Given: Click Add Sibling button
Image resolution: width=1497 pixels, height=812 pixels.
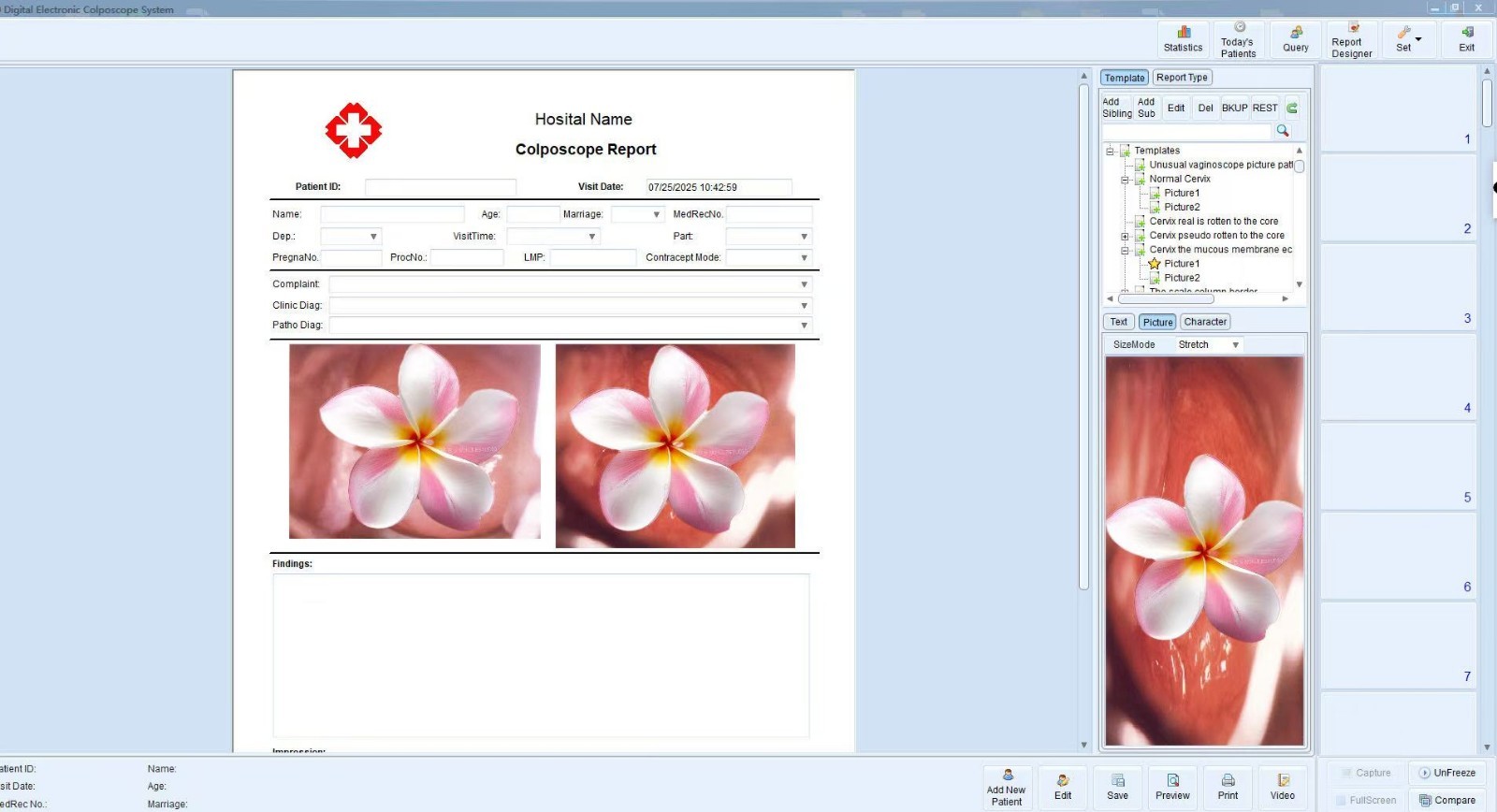Looking at the screenshot, I should (1116, 108).
